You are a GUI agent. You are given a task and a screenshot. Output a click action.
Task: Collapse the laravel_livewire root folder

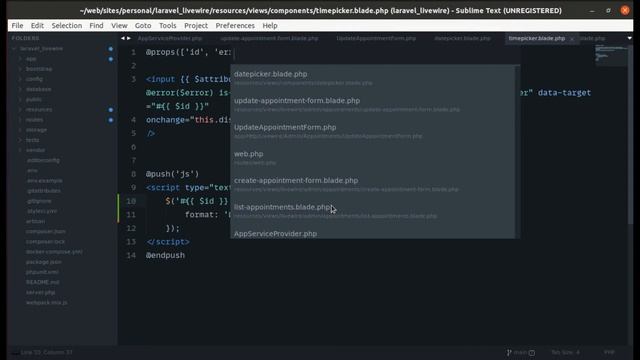point(14,49)
